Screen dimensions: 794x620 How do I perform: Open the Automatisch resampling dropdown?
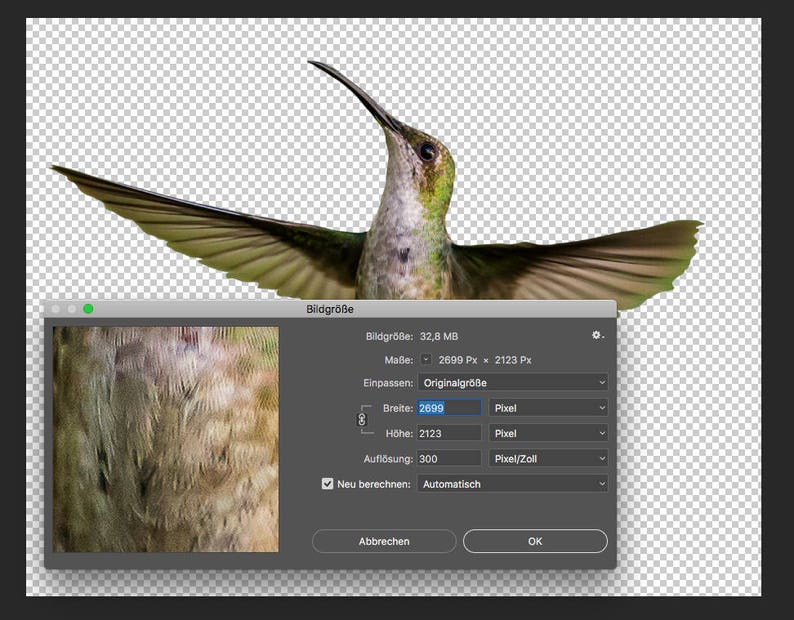point(512,484)
